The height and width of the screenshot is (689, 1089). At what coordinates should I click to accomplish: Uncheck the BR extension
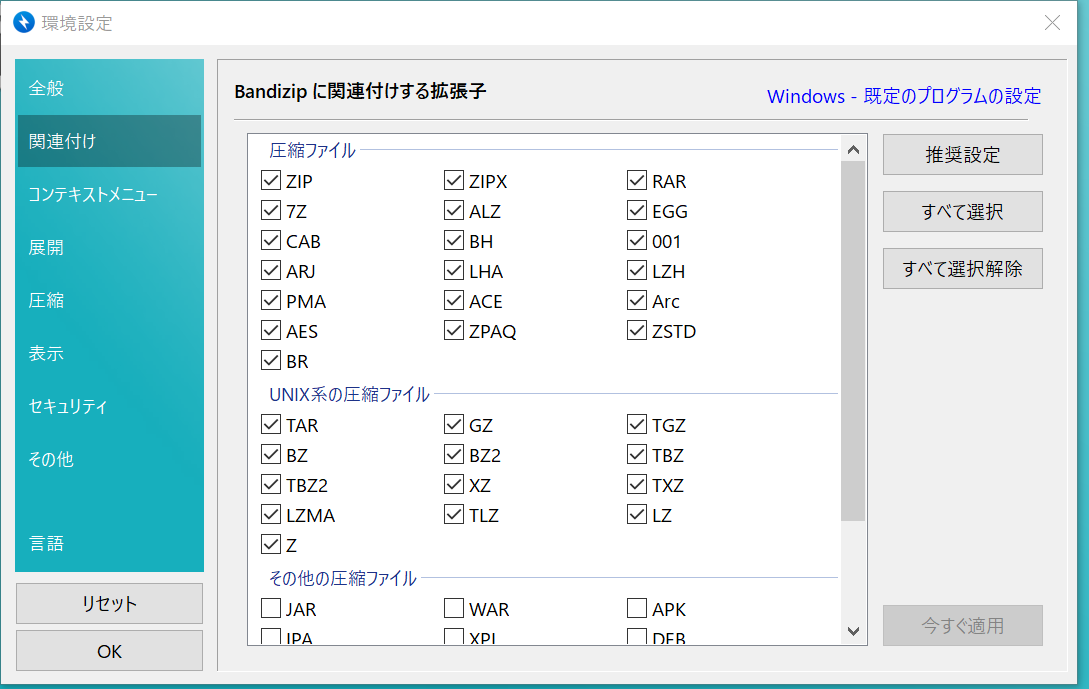[x=271, y=361]
